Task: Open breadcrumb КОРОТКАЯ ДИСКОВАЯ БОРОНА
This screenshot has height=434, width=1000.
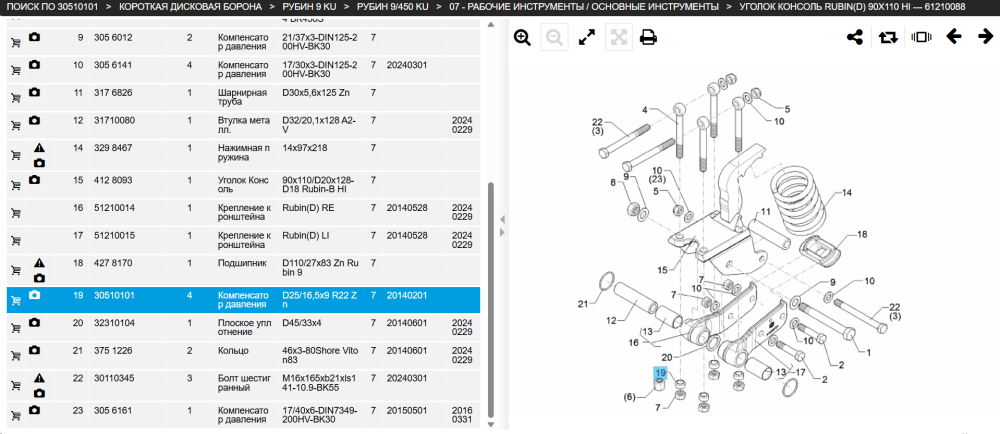Action: tap(190, 7)
